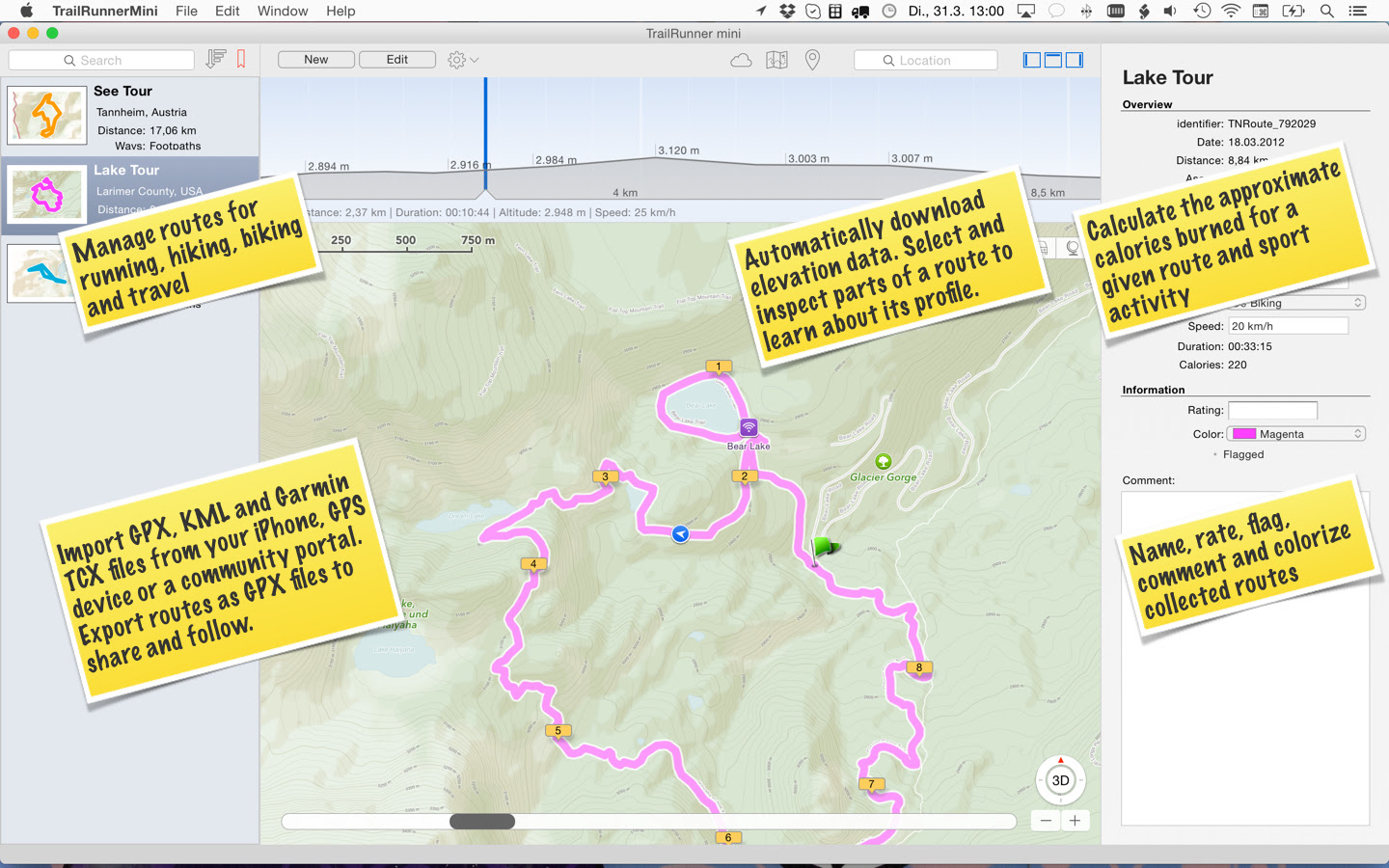This screenshot has height=868, width=1389.
Task: Click waypoint marker 1 on the route
Action: coord(719,366)
